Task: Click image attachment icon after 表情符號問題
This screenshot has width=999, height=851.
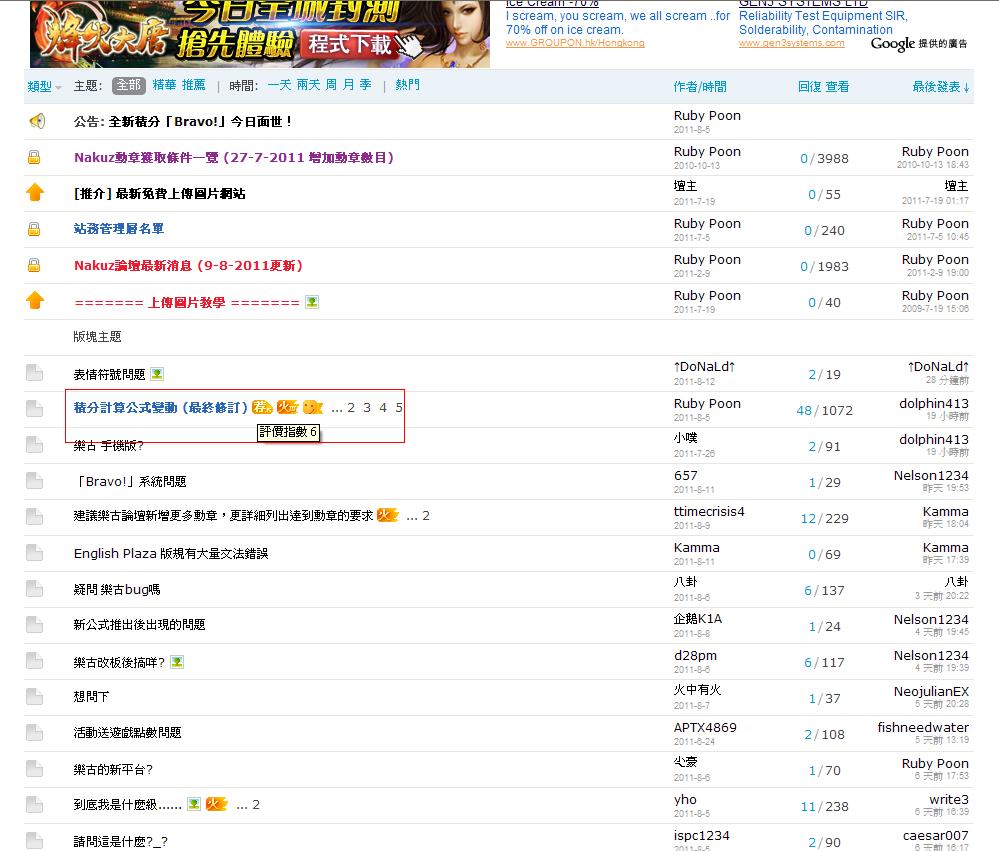Action: click(x=157, y=374)
